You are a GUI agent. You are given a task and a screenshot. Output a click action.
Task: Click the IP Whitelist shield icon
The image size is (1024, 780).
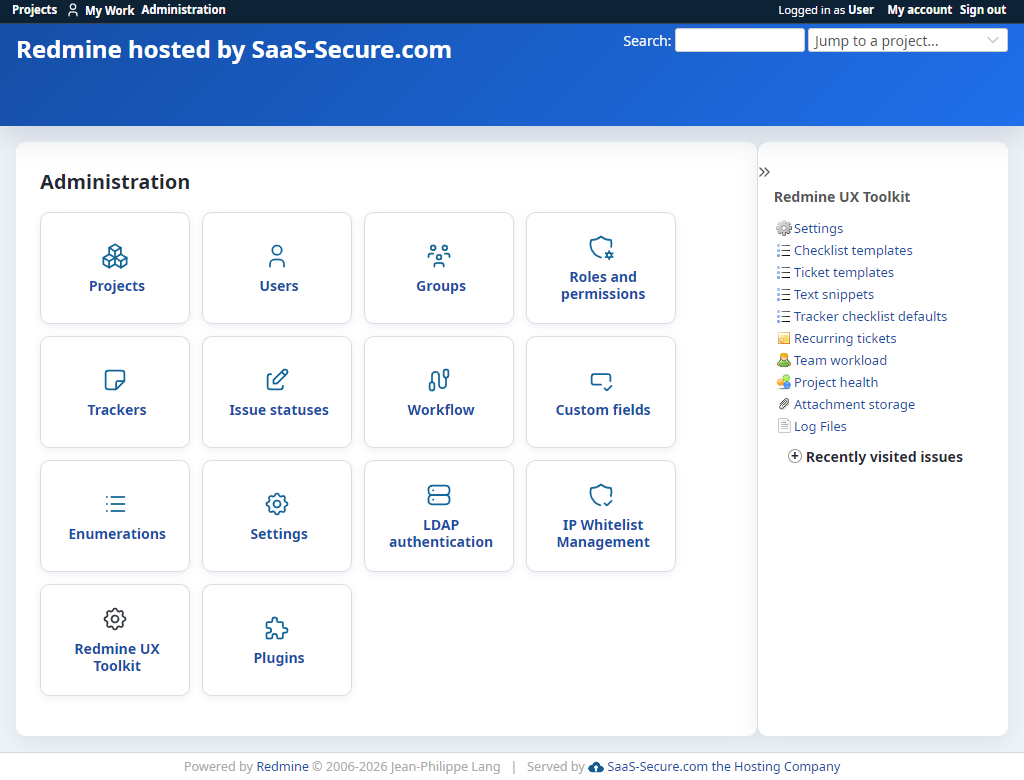tap(601, 495)
